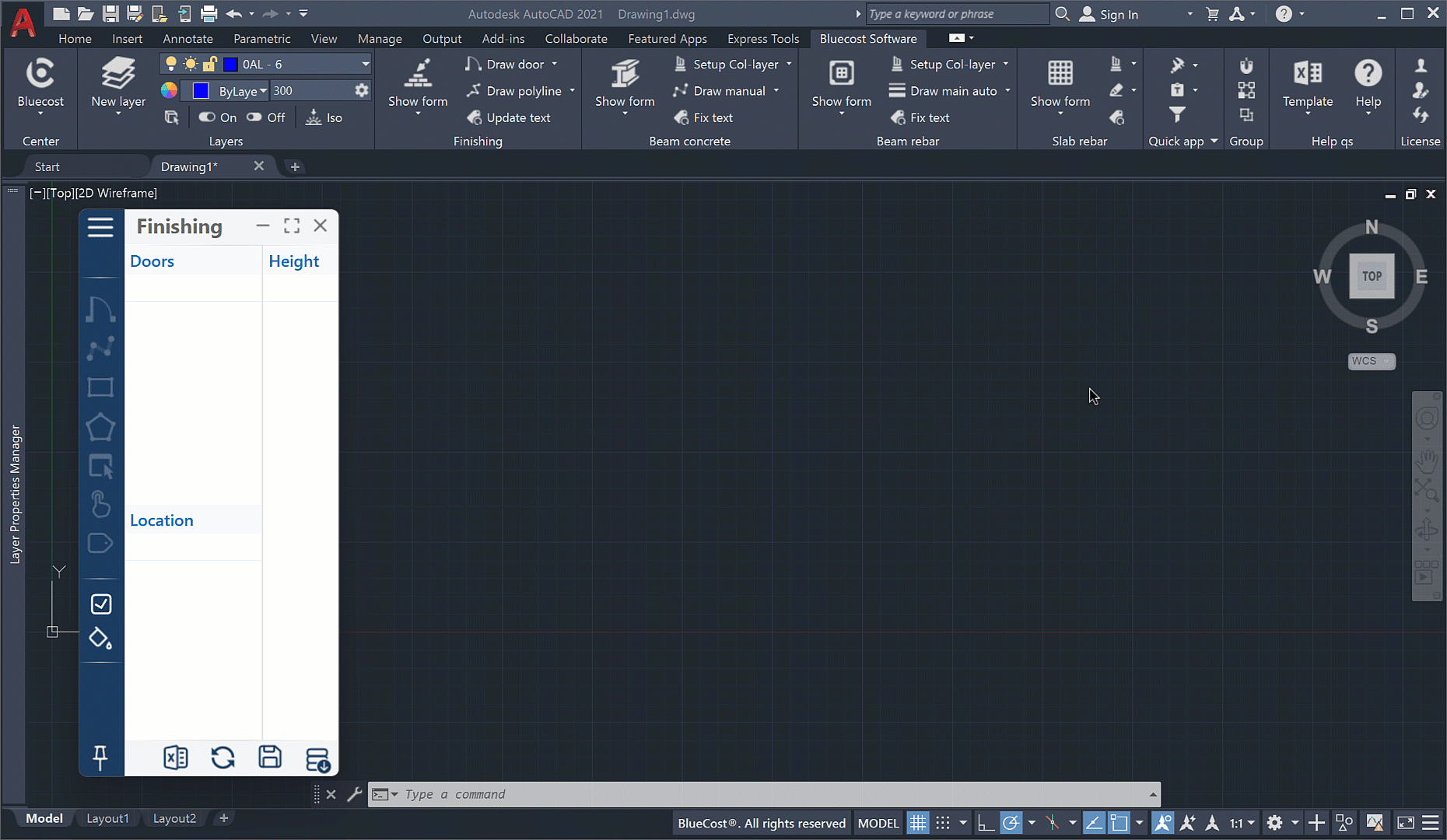Viewport: 1447px width, 840px height.
Task: Pin the Finishing panel with pushpin icon
Action: [x=100, y=758]
